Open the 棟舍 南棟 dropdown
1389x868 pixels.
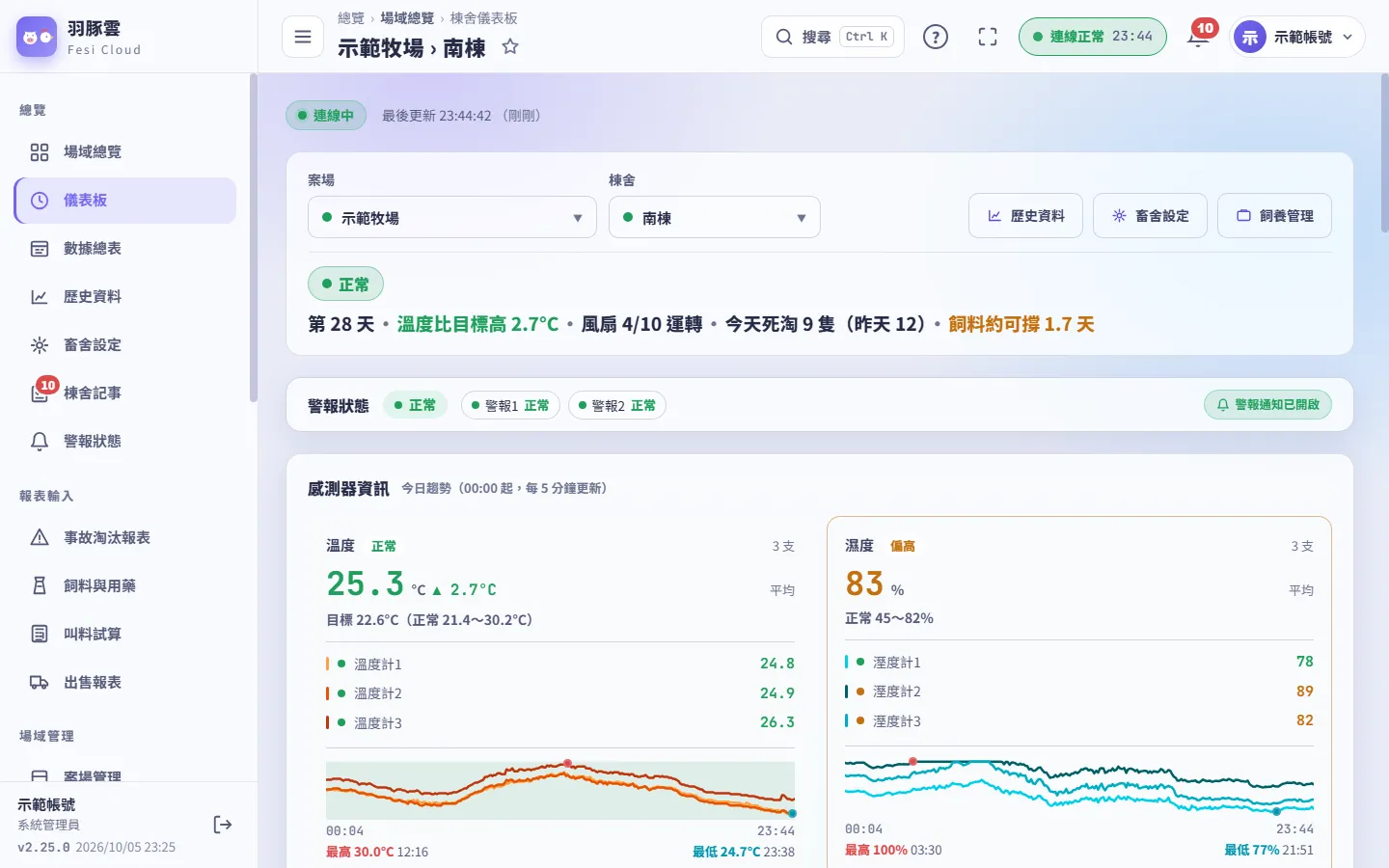(715, 217)
